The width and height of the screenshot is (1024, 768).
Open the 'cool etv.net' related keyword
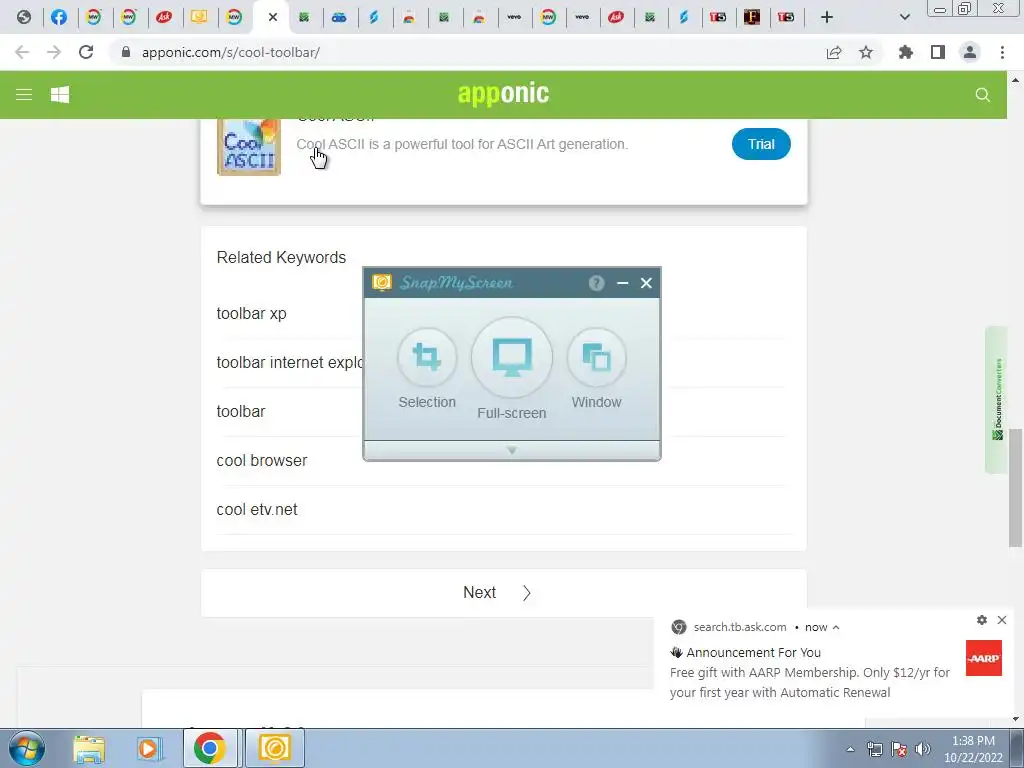257,509
